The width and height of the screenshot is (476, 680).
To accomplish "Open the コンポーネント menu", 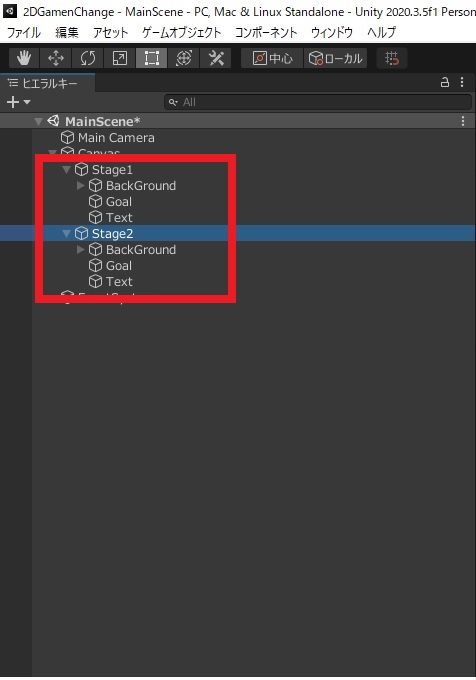I will [x=266, y=33].
